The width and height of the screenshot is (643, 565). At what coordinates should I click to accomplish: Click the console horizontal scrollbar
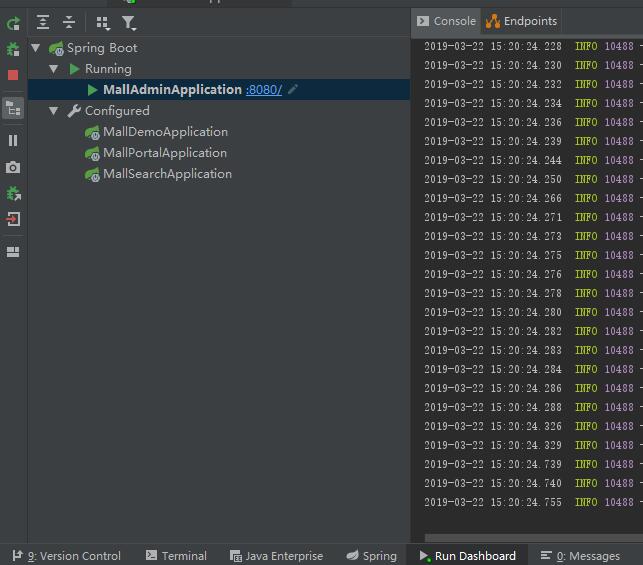pyautogui.click(x=533, y=538)
